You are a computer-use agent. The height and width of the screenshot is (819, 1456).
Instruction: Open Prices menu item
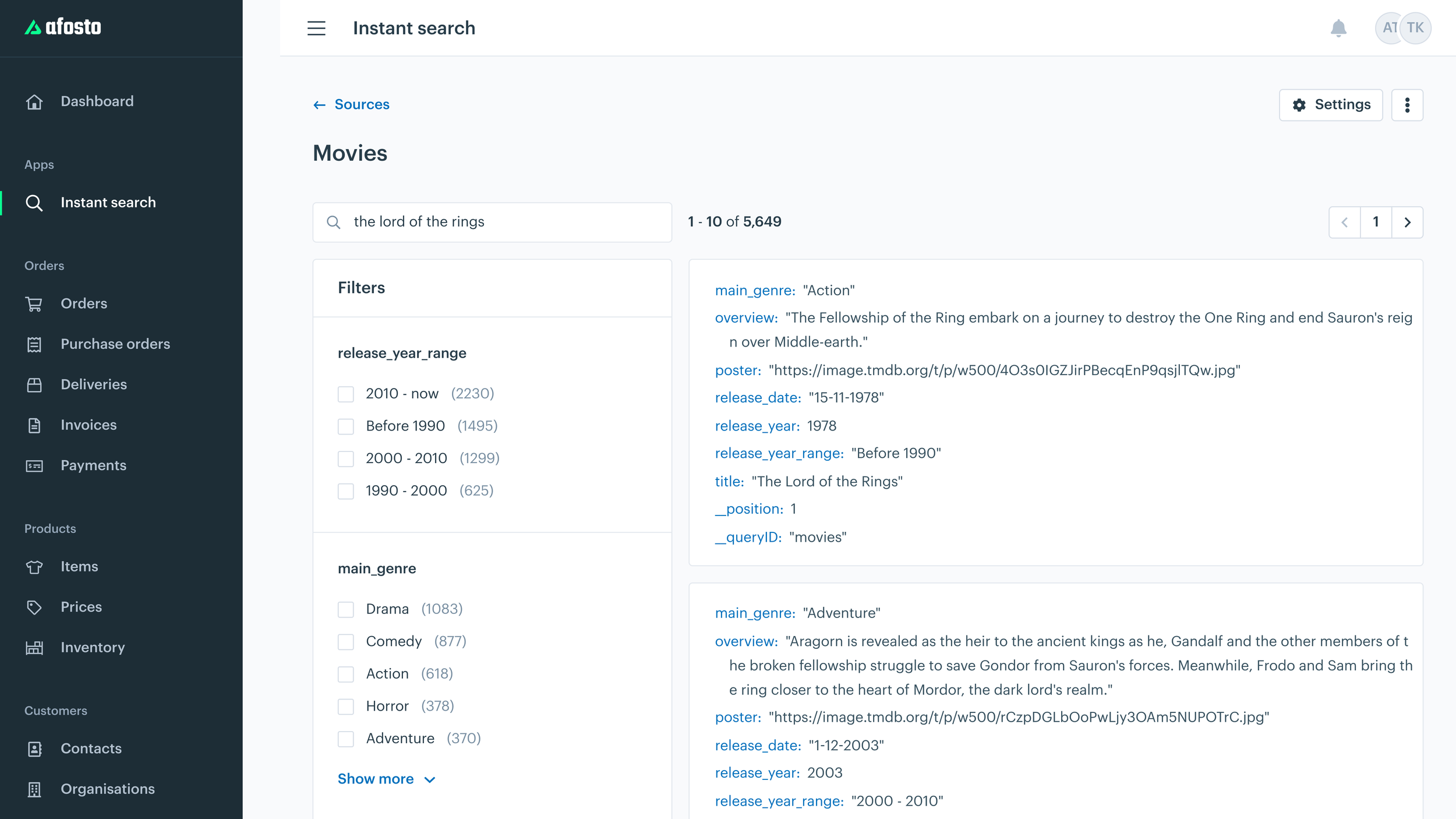coord(81,607)
